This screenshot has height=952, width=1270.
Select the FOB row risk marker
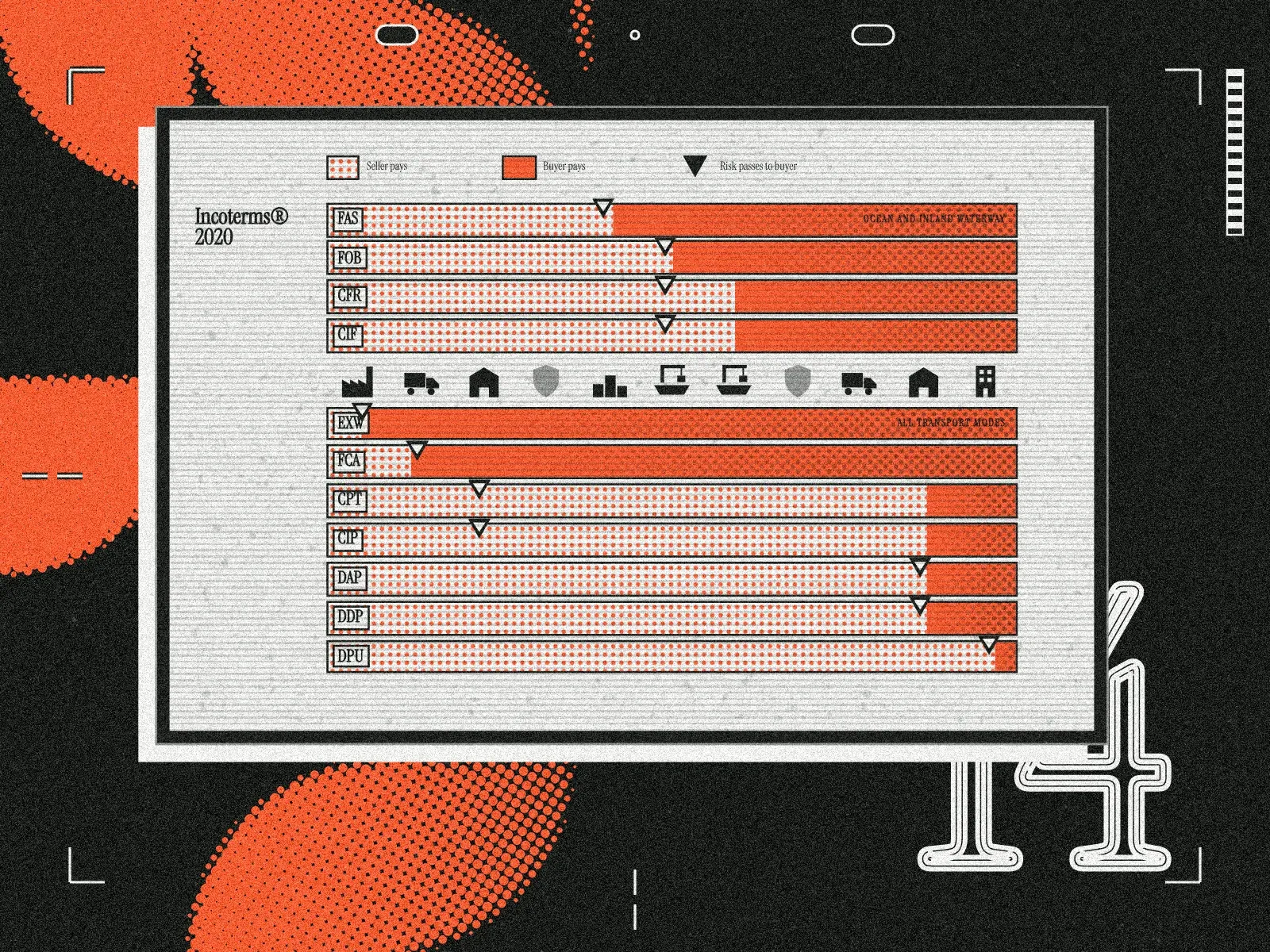pos(664,245)
